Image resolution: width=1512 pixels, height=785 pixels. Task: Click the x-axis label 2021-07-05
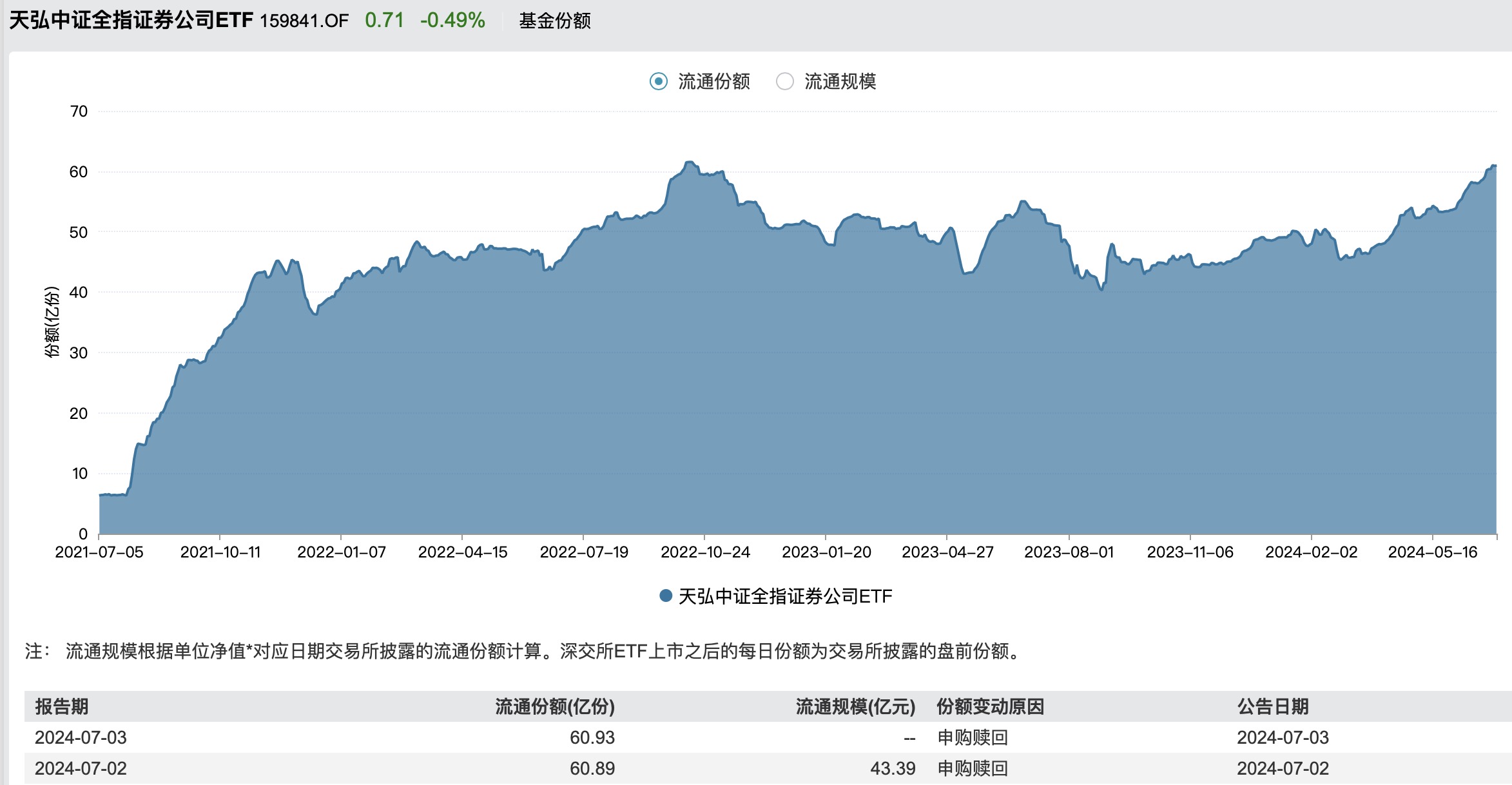(x=99, y=552)
